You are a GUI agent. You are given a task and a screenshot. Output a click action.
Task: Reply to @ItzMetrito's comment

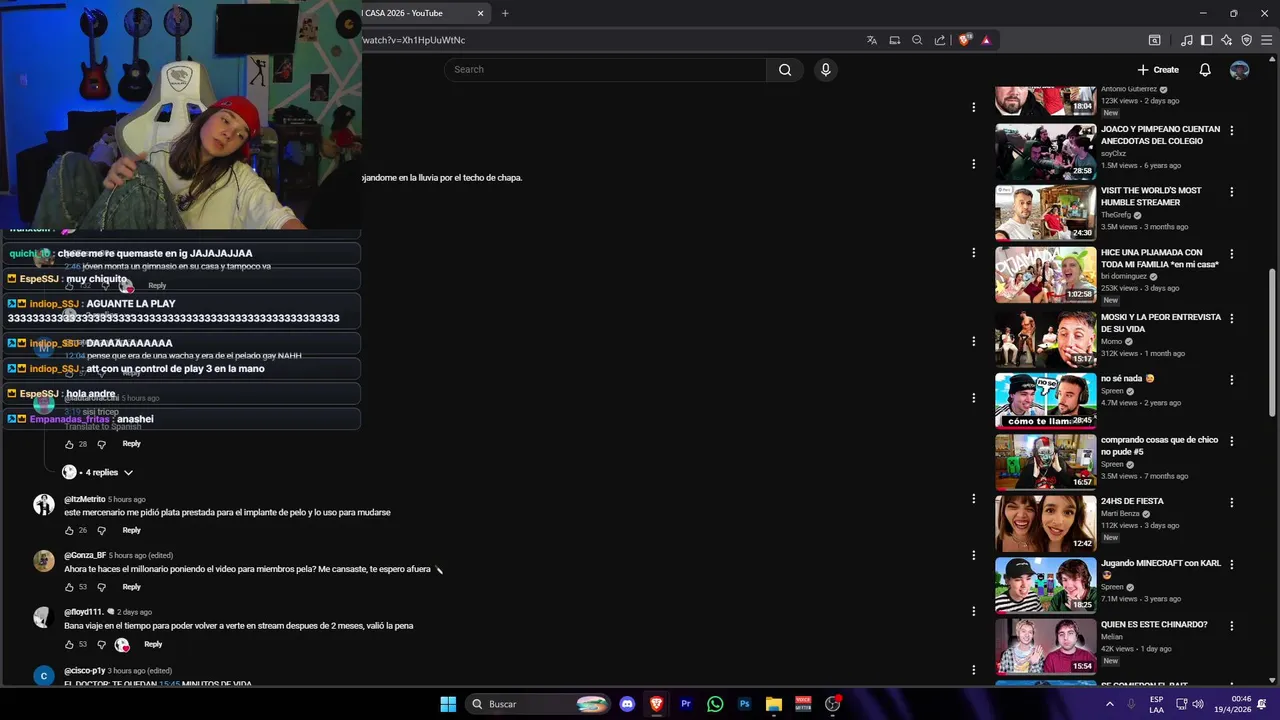pyautogui.click(x=131, y=530)
